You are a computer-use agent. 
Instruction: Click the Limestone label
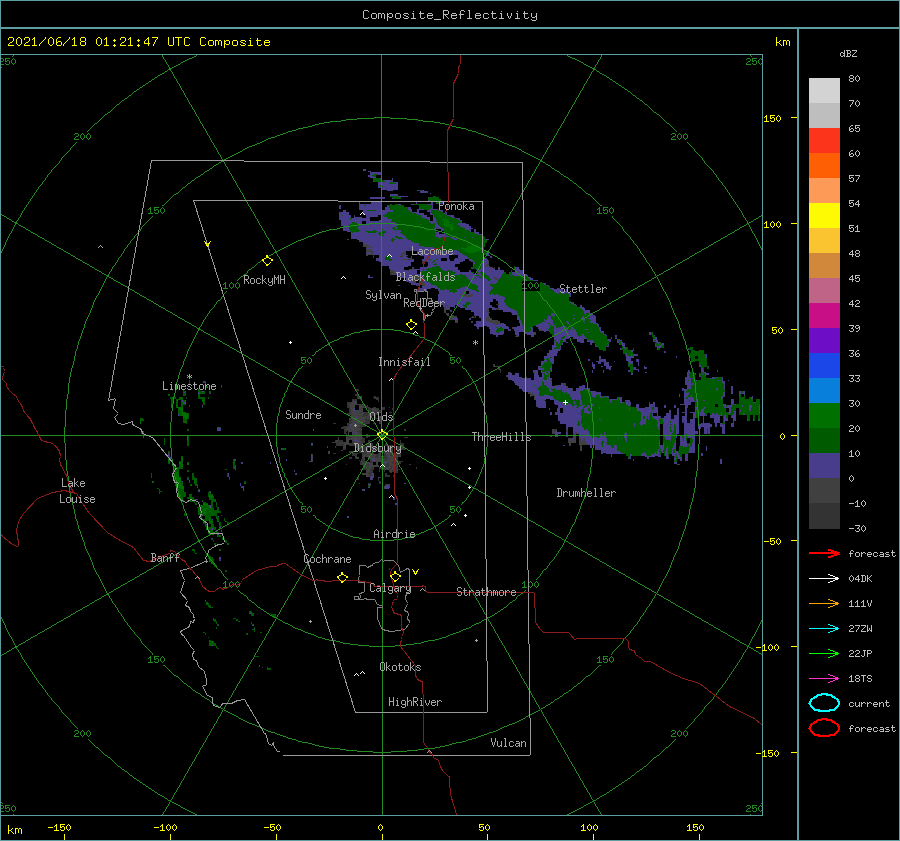189,386
